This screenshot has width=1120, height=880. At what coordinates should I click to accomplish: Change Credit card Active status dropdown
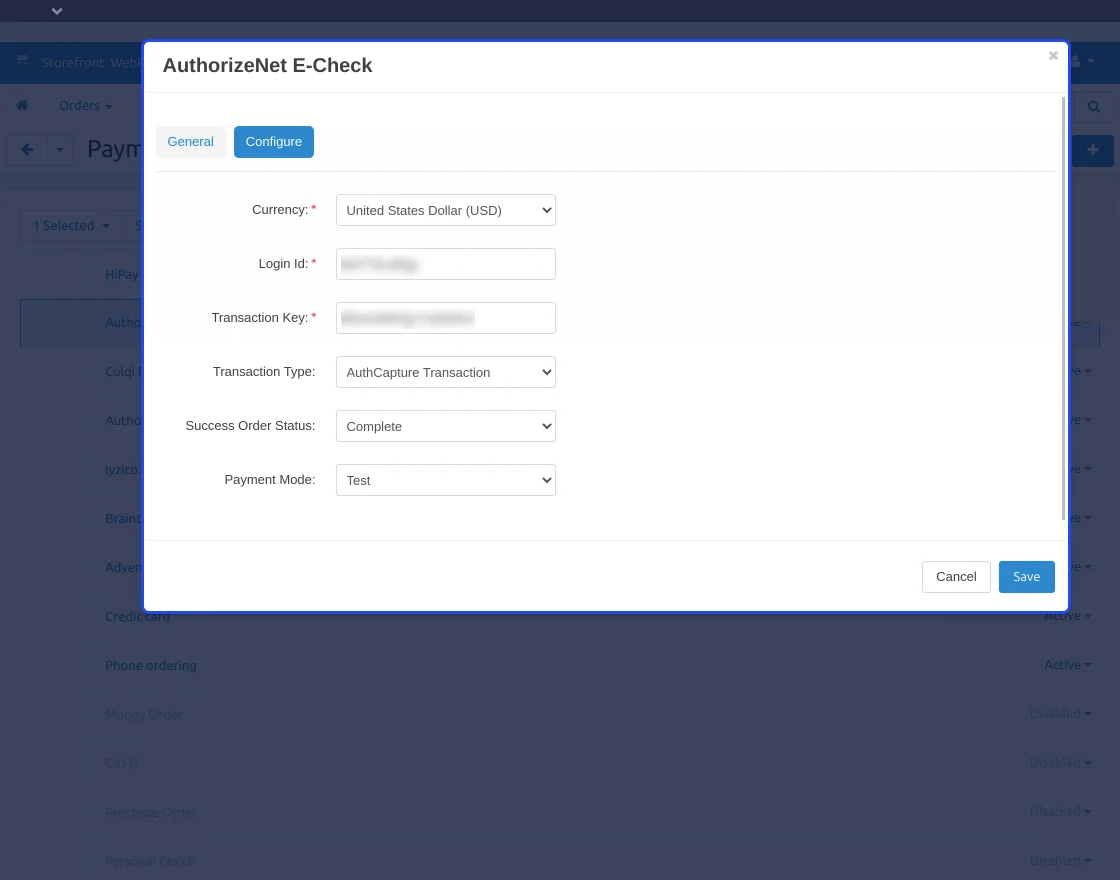coord(1067,616)
